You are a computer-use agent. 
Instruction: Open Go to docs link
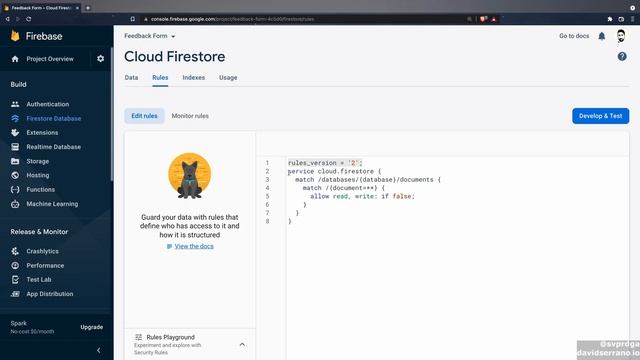click(x=574, y=36)
